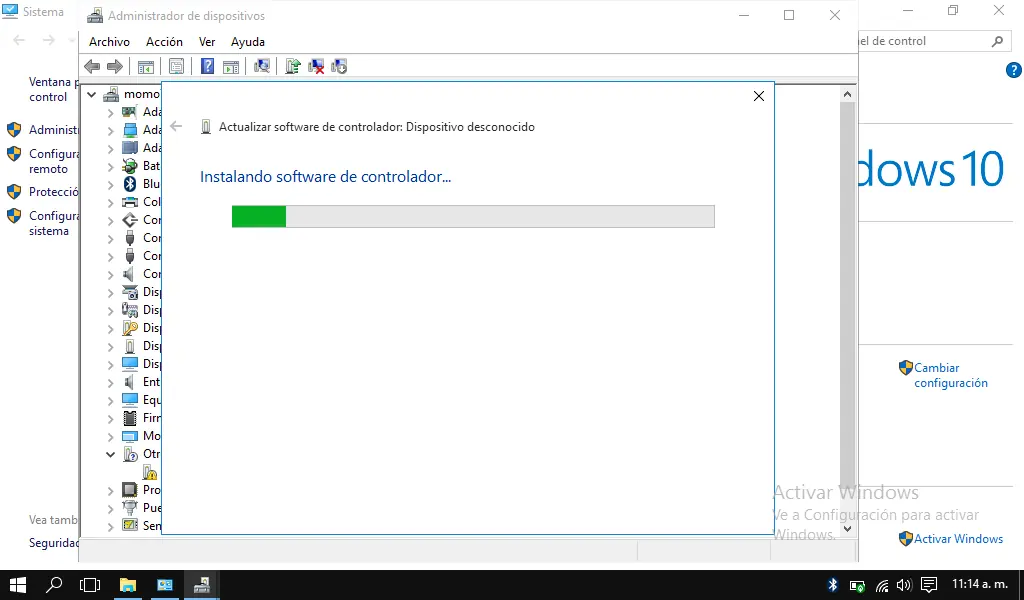Click Bluetooth icon in system tray
The width and height of the screenshot is (1024, 600).
[x=833, y=585]
